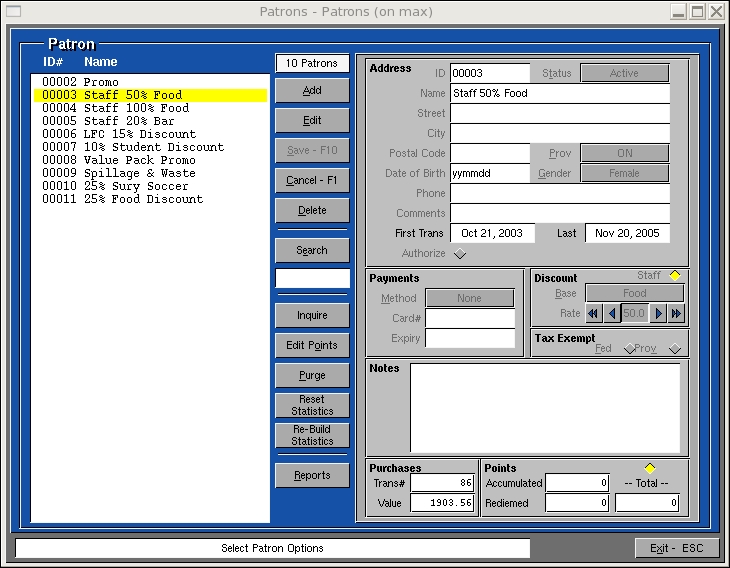Click Exit - ESC button
This screenshot has height=568, width=730.
point(676,548)
